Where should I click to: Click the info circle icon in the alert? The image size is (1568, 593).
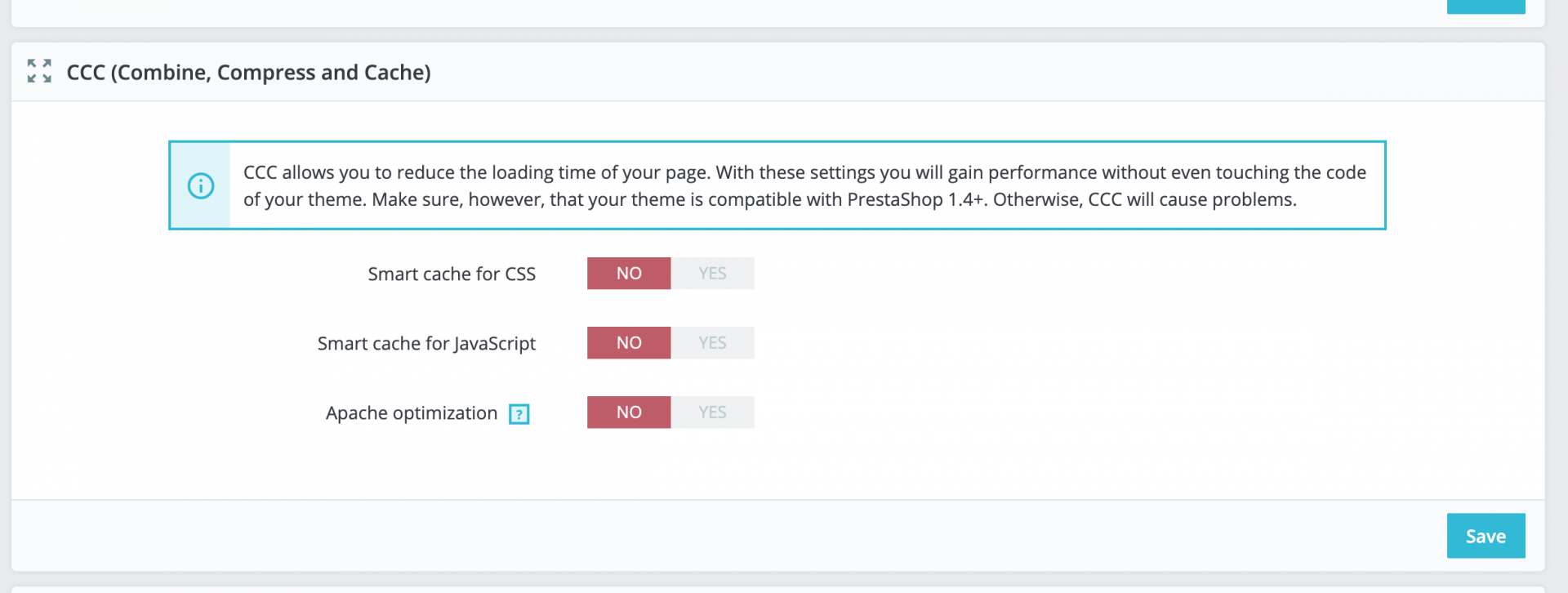pyautogui.click(x=201, y=185)
